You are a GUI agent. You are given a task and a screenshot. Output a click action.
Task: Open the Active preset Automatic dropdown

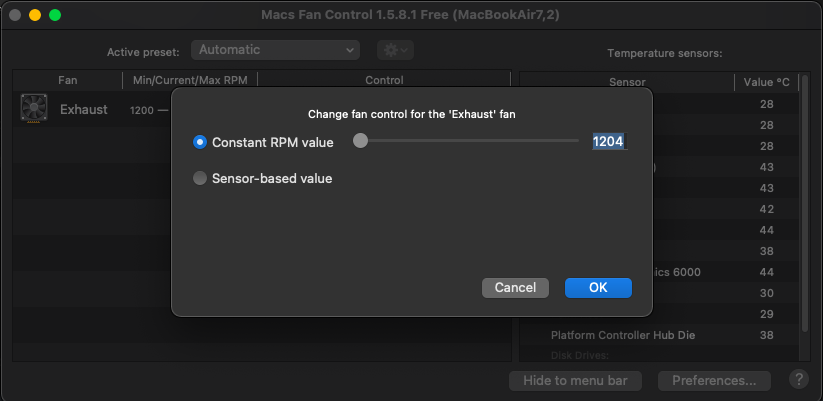coord(277,50)
